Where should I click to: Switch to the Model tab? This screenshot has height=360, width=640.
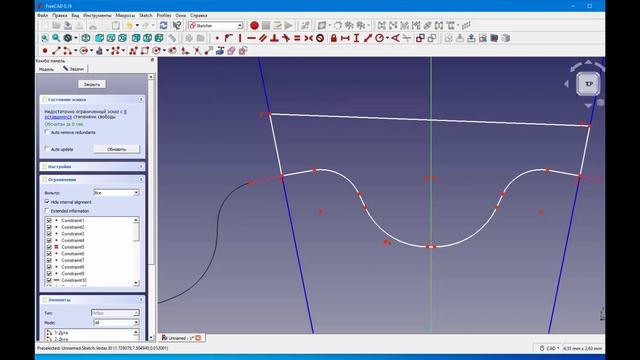(x=46, y=69)
